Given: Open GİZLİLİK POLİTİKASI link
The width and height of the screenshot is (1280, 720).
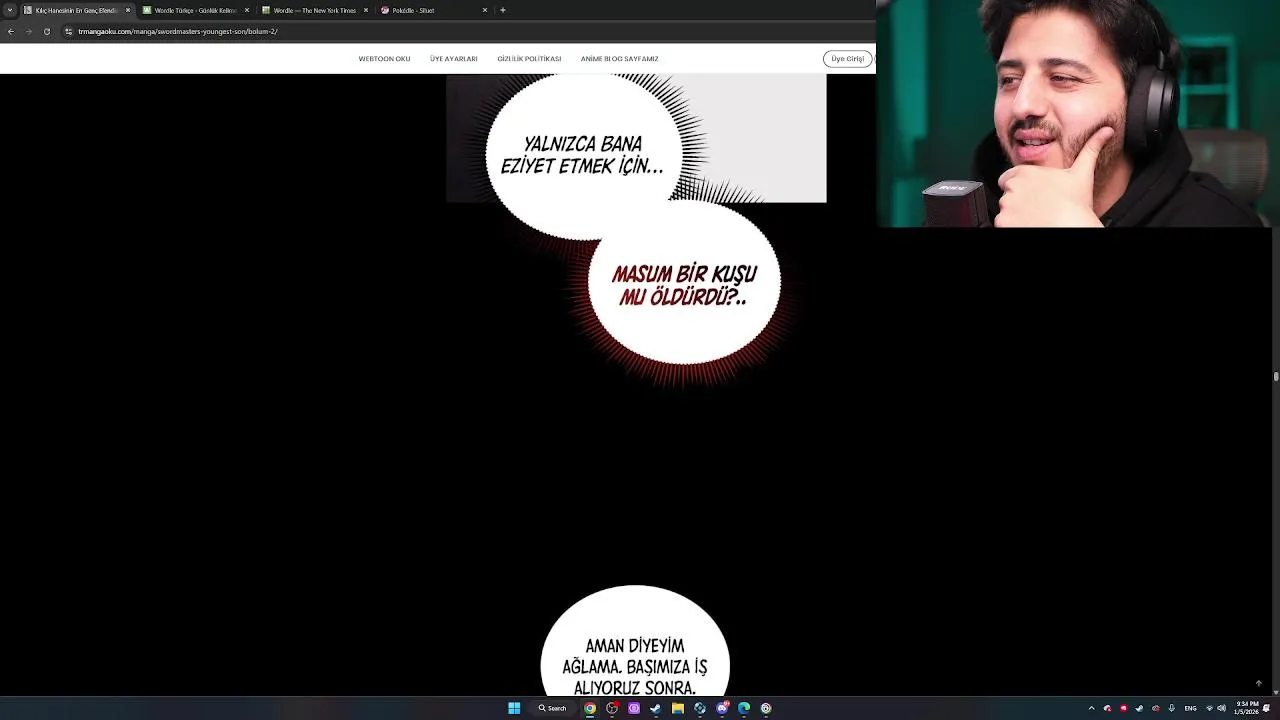Looking at the screenshot, I should tap(529, 59).
